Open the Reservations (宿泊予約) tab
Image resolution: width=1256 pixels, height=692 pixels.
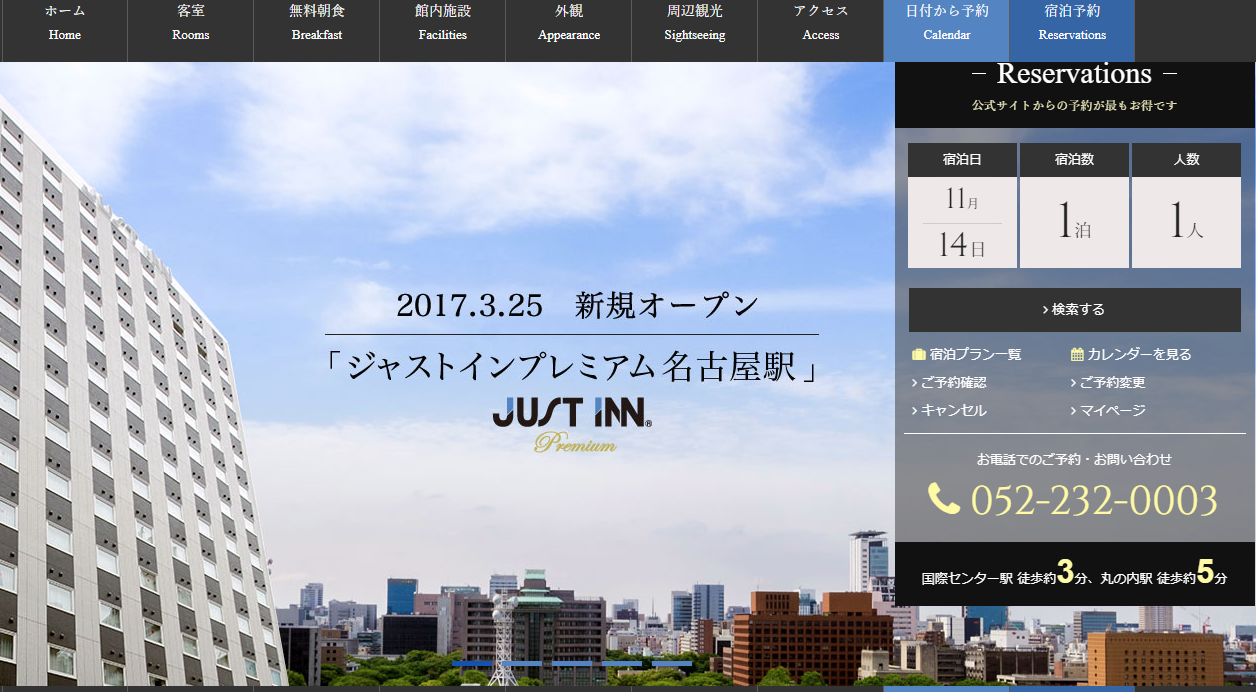pyautogui.click(x=1072, y=23)
